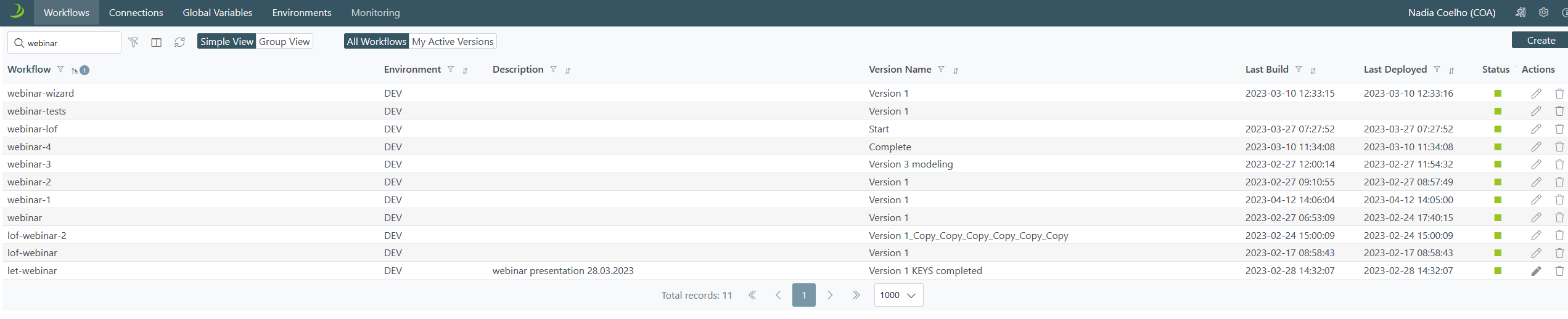The height and width of the screenshot is (319, 1568).
Task: Go to the first page
Action: [x=752, y=295]
